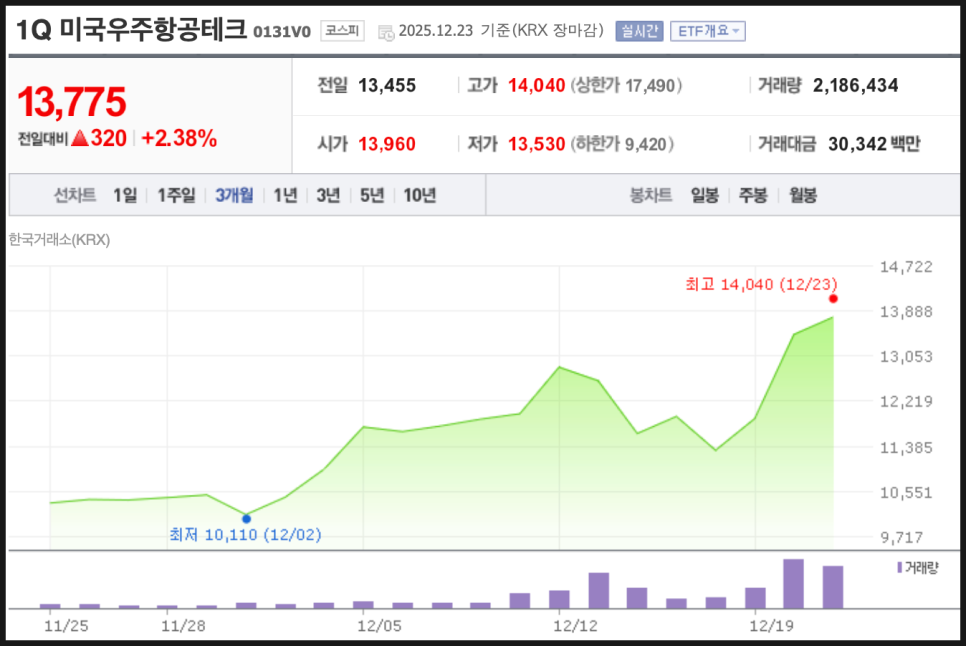Open the ETF개요 dropdown
Viewport: 966px width, 646px height.
click(708, 31)
